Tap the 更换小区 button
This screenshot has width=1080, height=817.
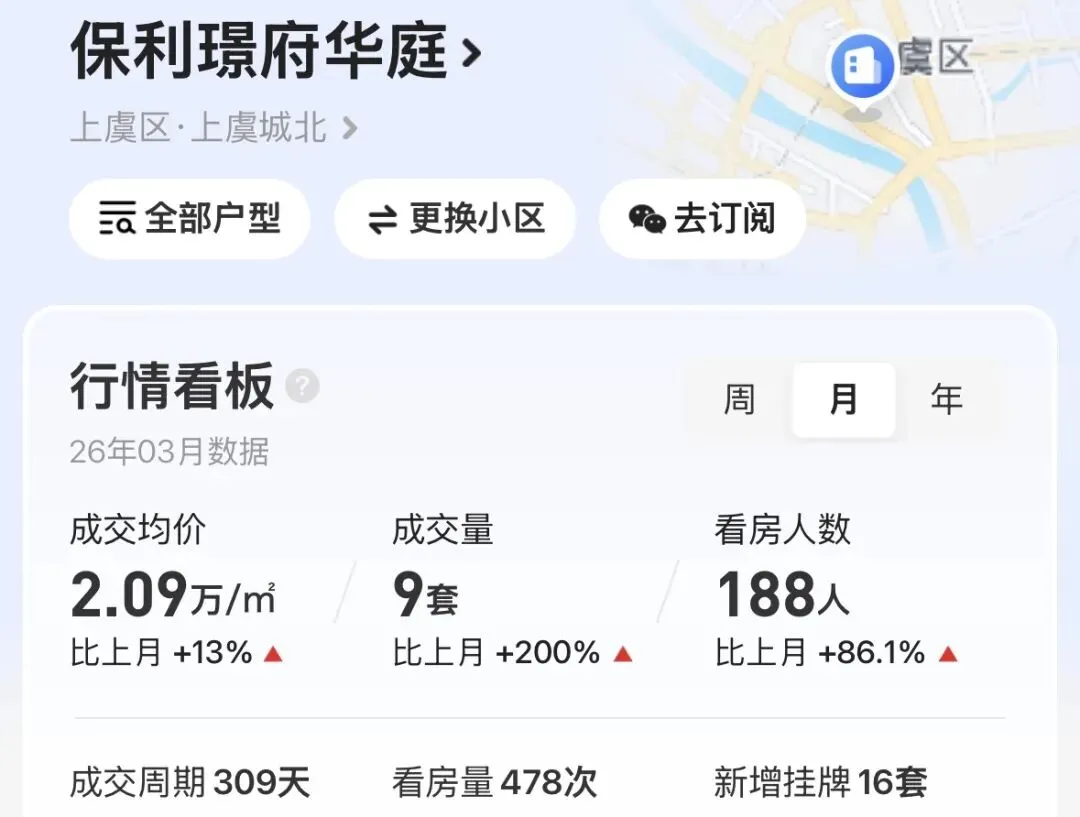point(455,219)
